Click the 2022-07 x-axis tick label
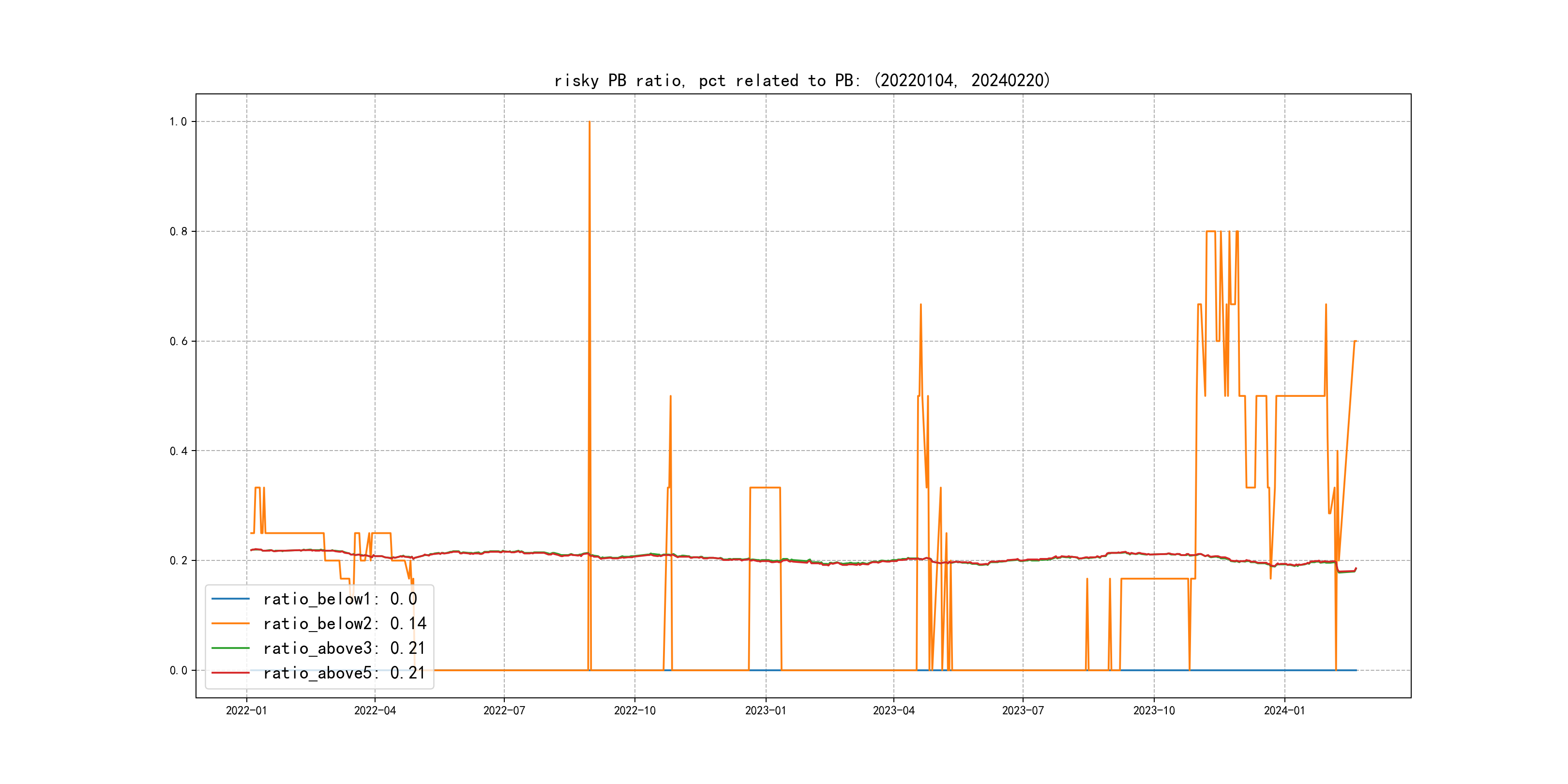The width and height of the screenshot is (1568, 784). point(504,710)
